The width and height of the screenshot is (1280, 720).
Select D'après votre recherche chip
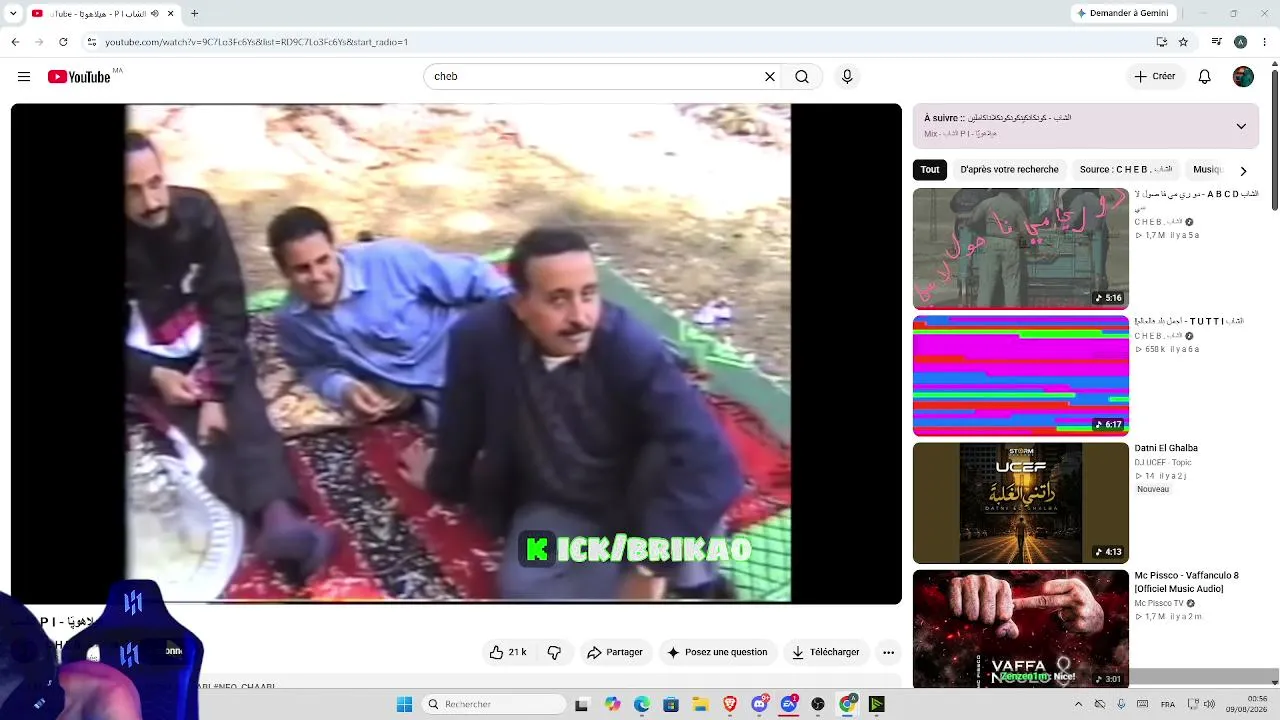coord(1009,170)
